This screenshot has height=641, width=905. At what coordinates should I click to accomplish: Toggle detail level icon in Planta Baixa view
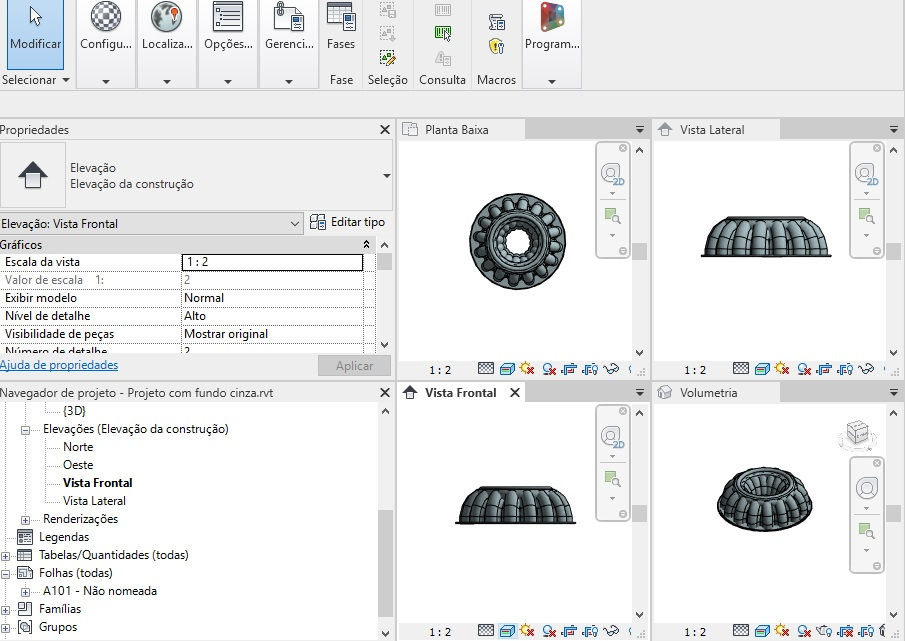(x=487, y=369)
